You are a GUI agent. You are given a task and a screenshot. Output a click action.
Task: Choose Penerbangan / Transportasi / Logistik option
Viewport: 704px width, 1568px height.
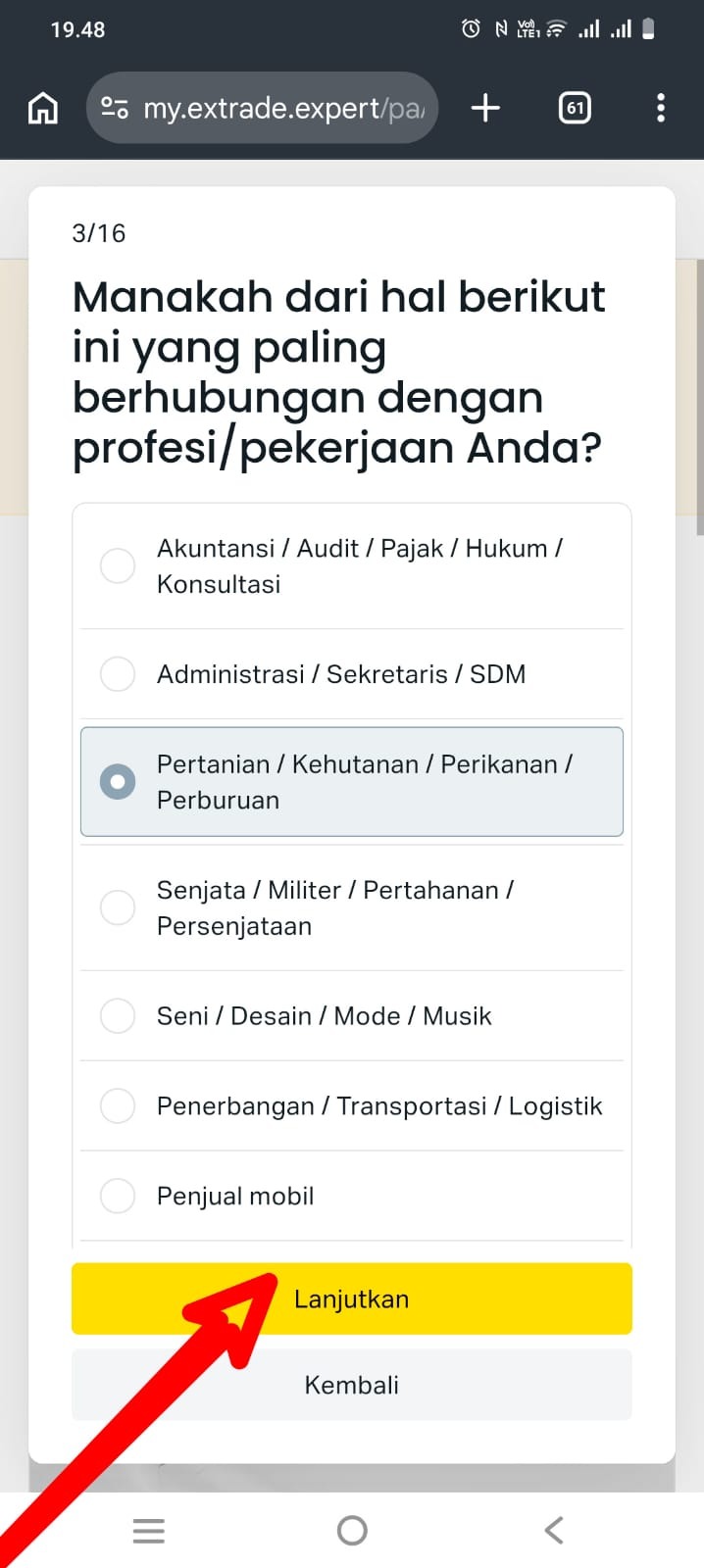point(118,1105)
